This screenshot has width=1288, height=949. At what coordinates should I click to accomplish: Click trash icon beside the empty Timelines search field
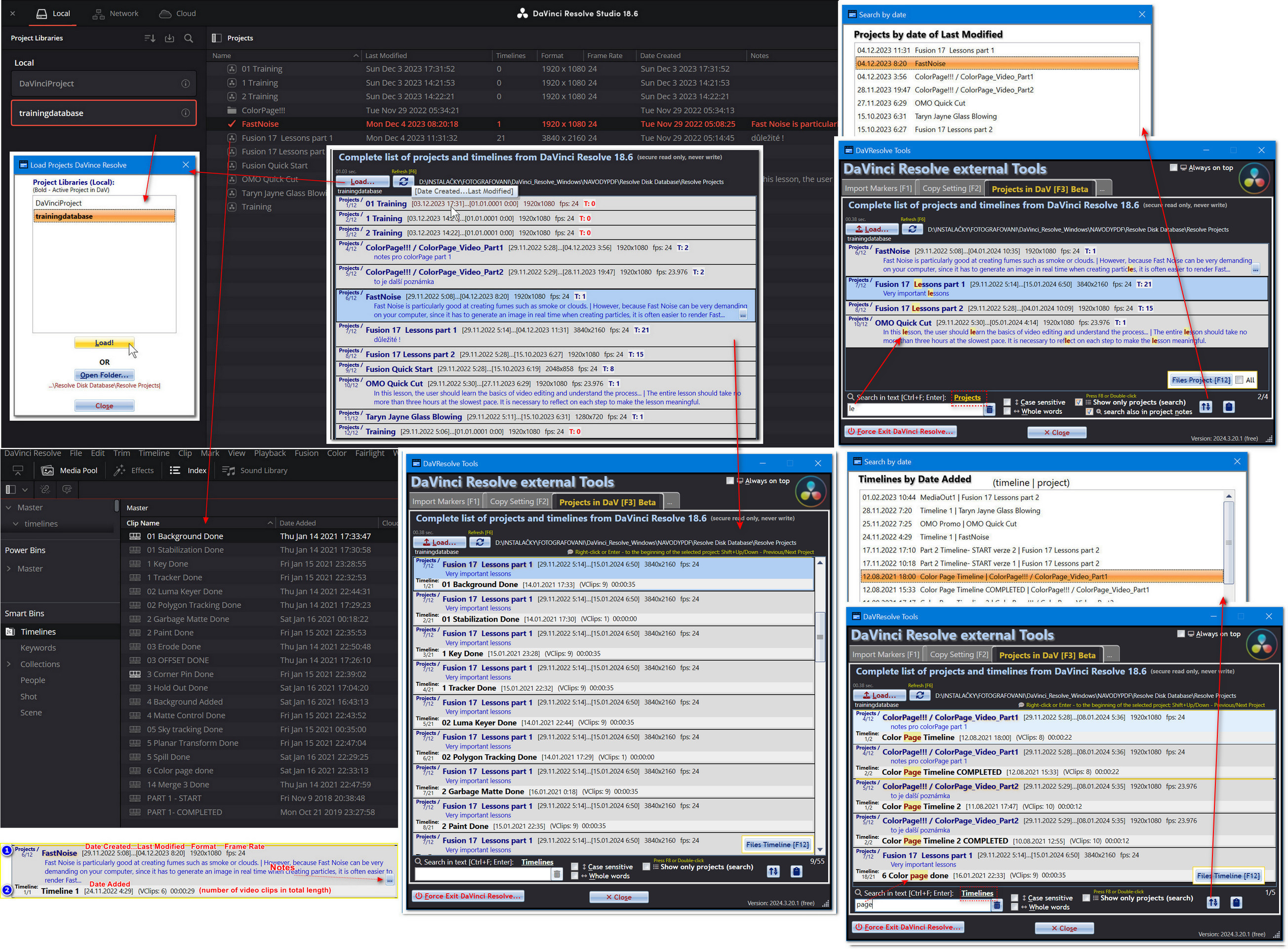point(557,874)
